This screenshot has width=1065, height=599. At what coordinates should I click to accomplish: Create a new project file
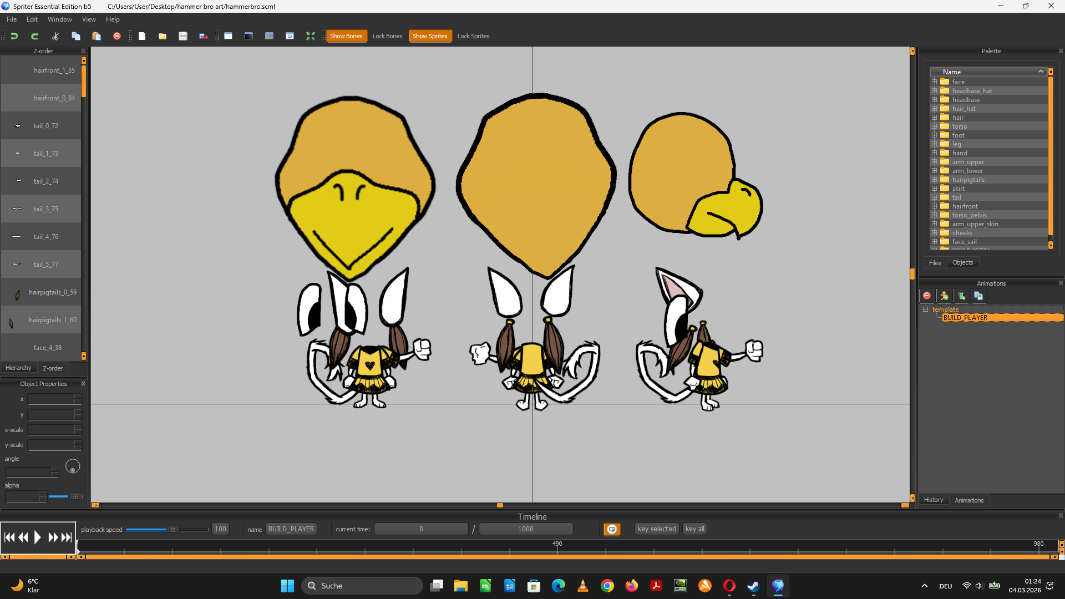point(142,36)
